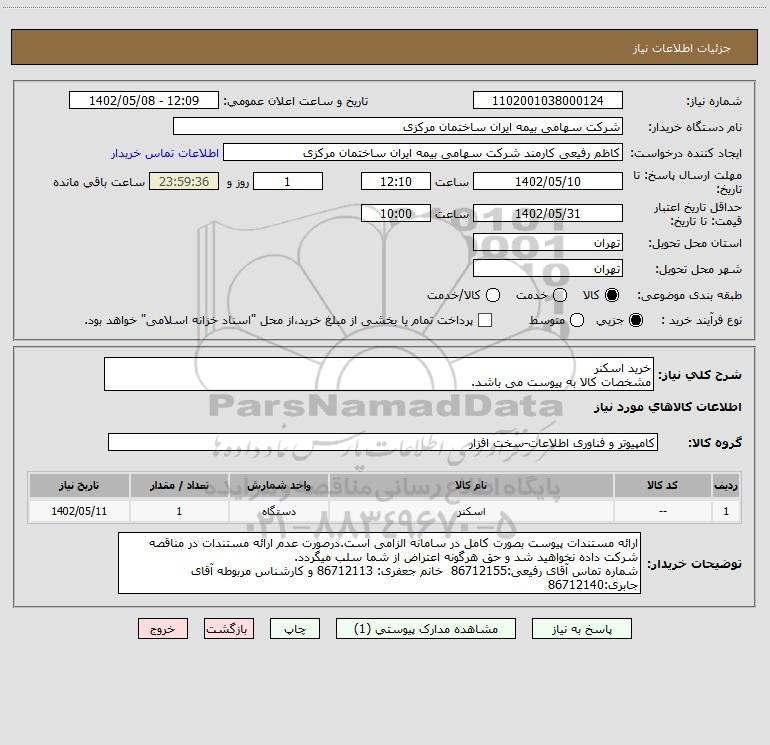770x745 pixels.
Task: Click the -- code cell in item row
Action: [662, 511]
